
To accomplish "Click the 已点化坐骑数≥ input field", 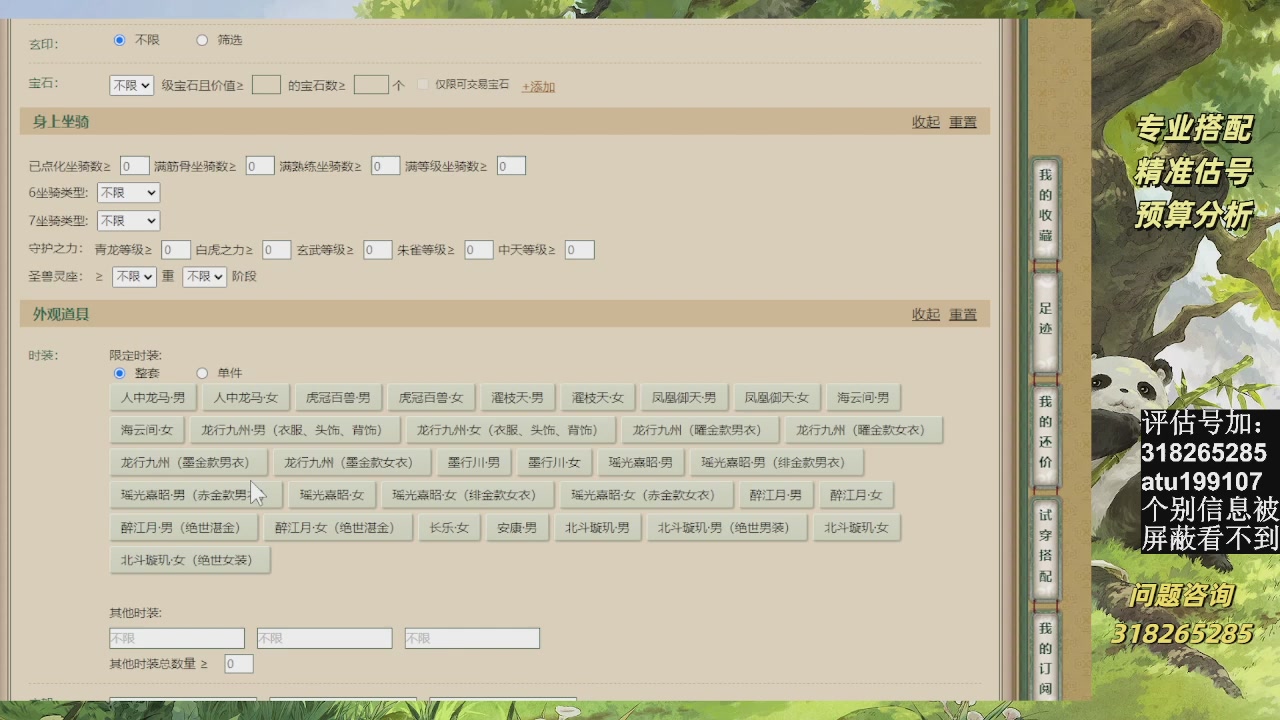I will [135, 166].
